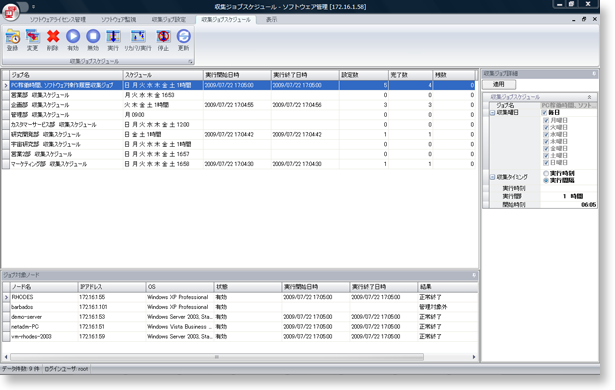Image resolution: width=615 pixels, height=390 pixels.
Task: Sort by スケジュール column header
Action: click(163, 75)
